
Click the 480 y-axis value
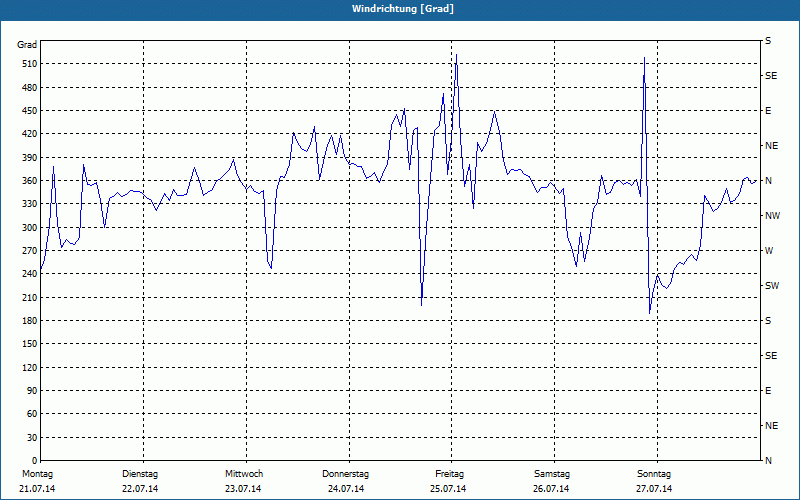(30, 87)
